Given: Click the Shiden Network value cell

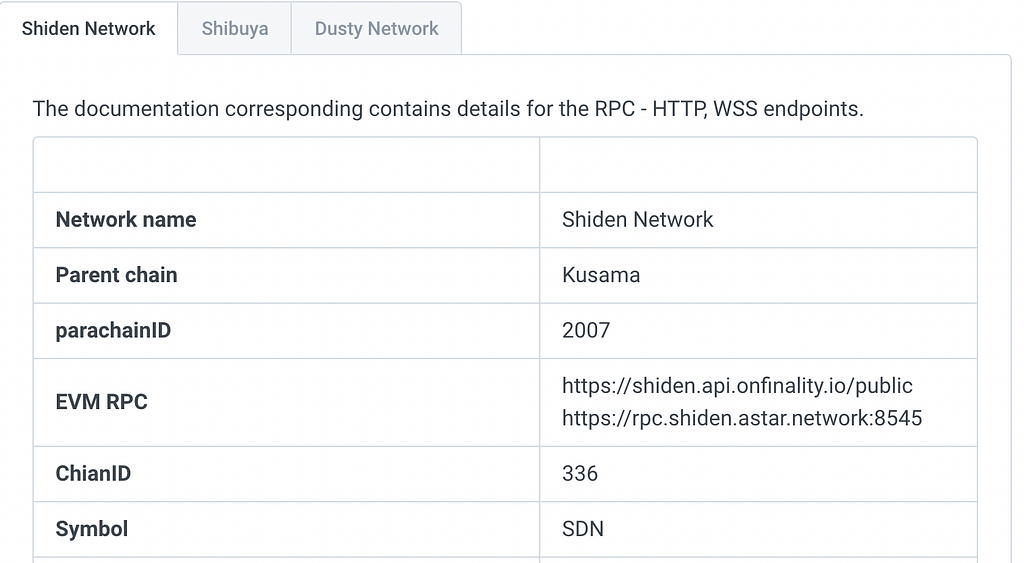Looking at the screenshot, I should pos(758,219).
